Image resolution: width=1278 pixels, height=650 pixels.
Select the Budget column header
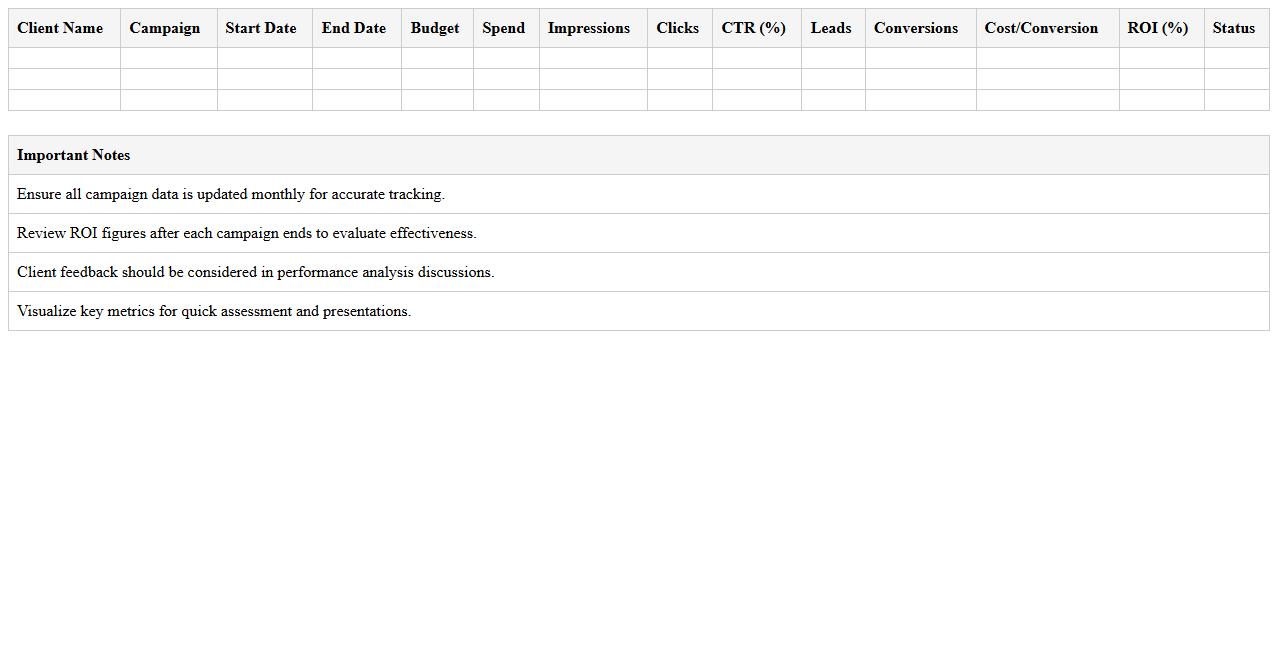pyautogui.click(x=434, y=28)
